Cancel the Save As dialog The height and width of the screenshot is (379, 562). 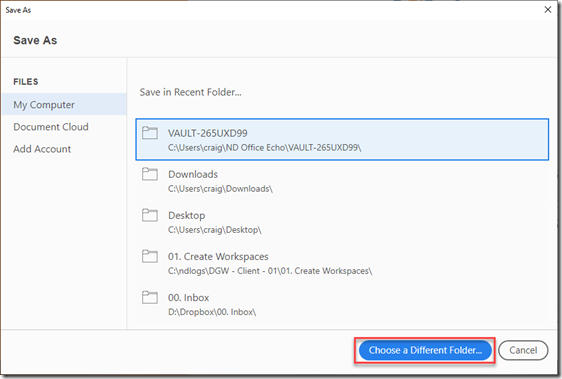tap(523, 350)
